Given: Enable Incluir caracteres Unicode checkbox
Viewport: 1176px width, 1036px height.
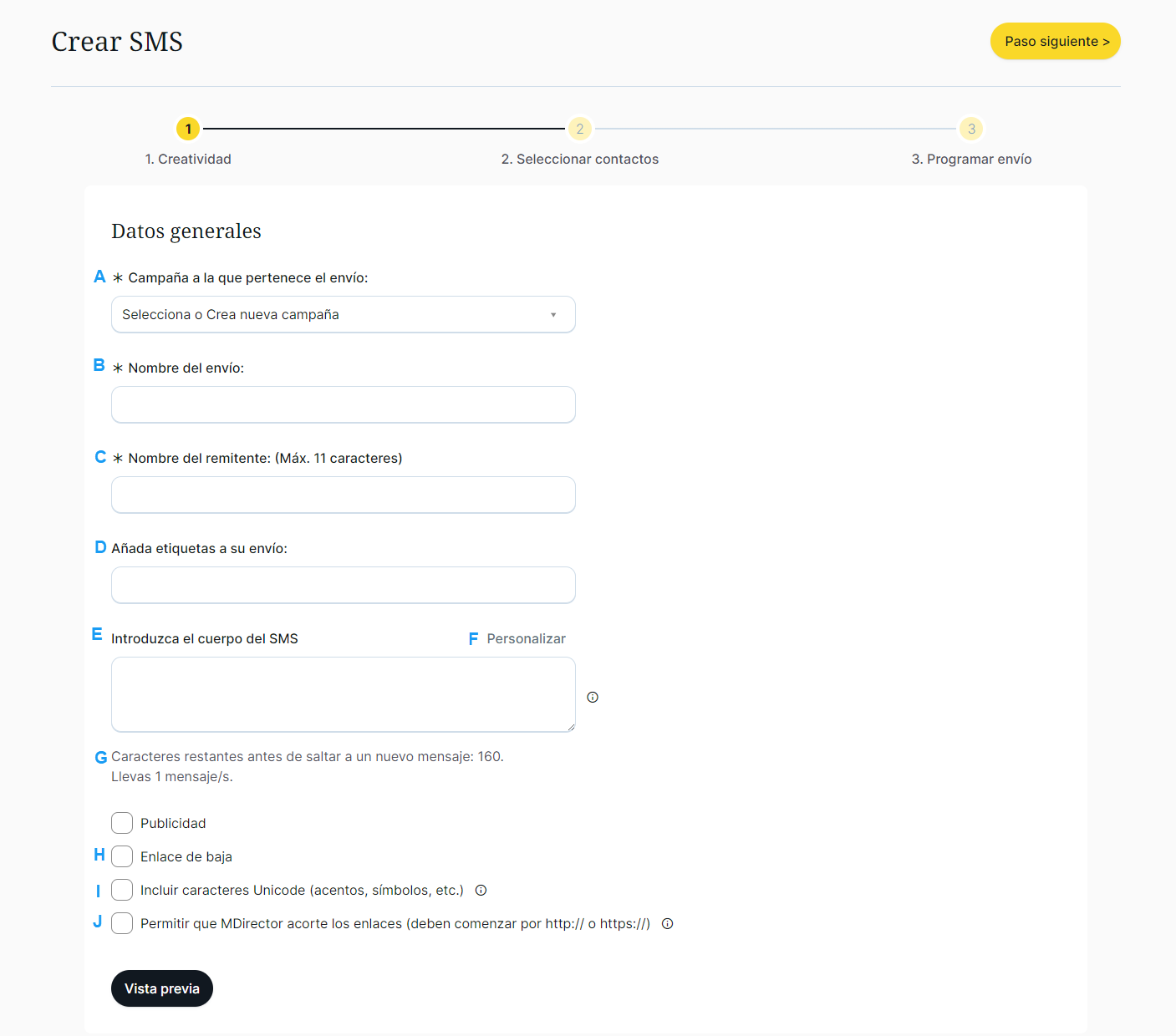Looking at the screenshot, I should point(122,890).
